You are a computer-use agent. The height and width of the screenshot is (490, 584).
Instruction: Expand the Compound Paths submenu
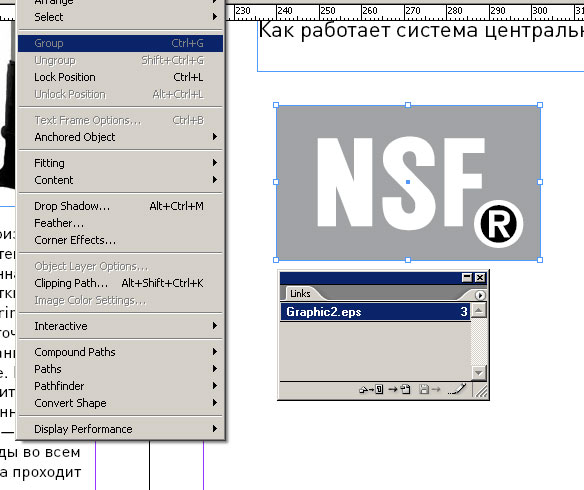120,352
